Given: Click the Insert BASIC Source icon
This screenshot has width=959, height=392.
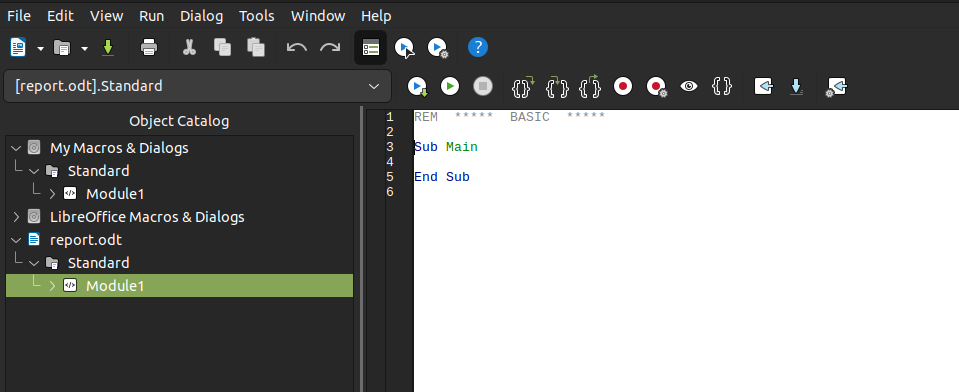Looking at the screenshot, I should click(x=763, y=86).
